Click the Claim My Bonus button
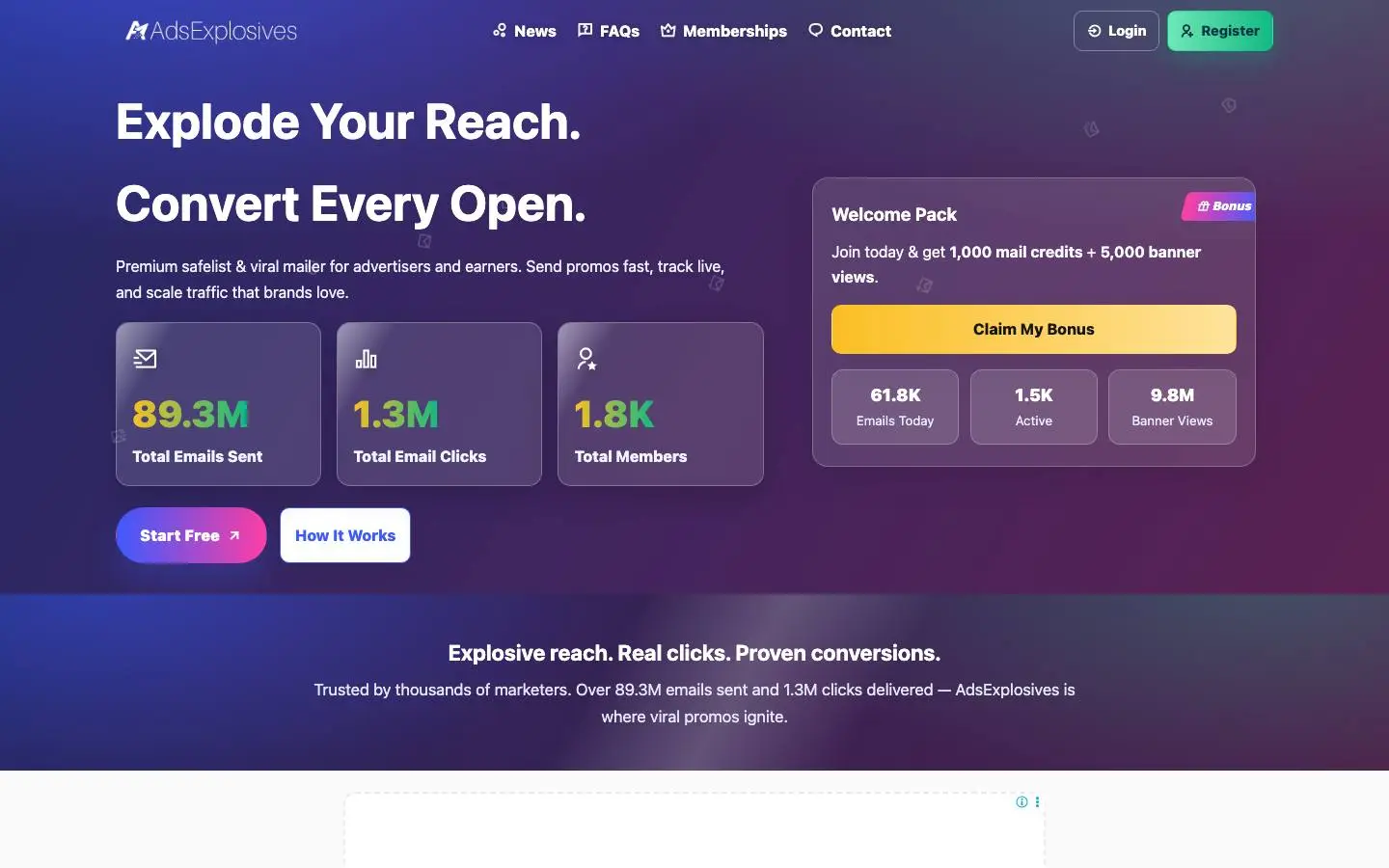 [x=1034, y=329]
